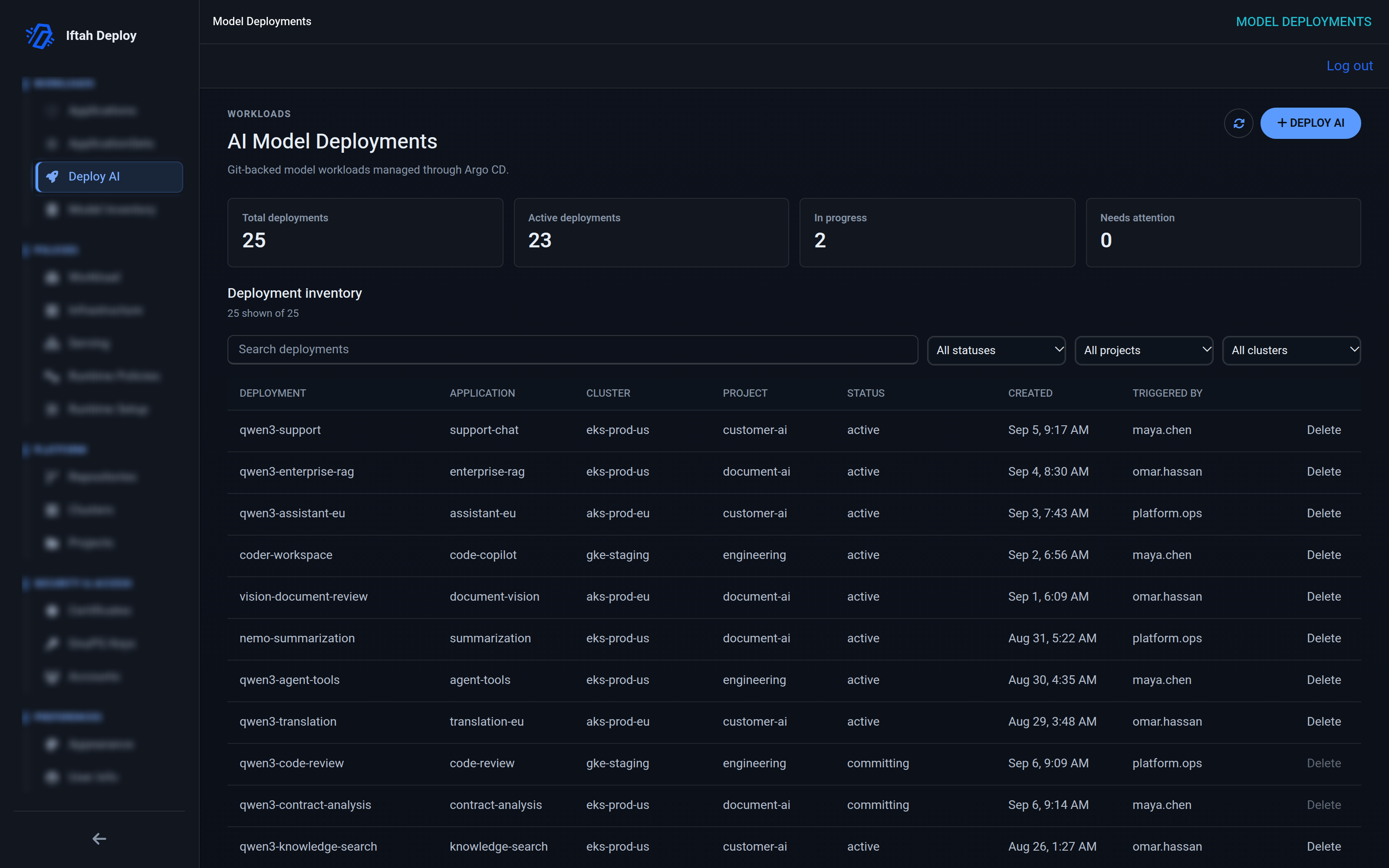Click the Needs attention card
This screenshot has height=868, width=1389.
coord(1223,233)
